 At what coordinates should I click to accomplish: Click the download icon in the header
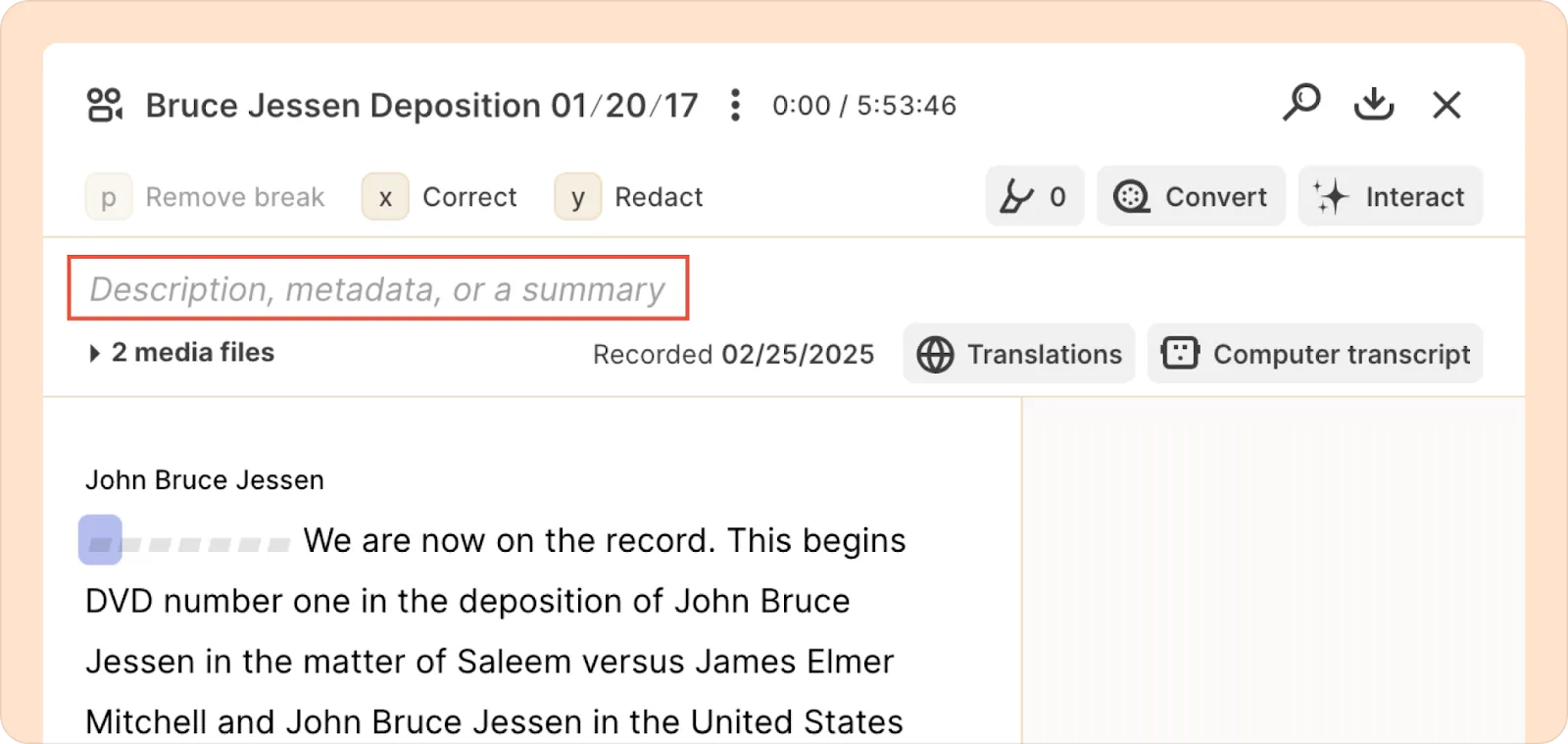coord(1374,104)
